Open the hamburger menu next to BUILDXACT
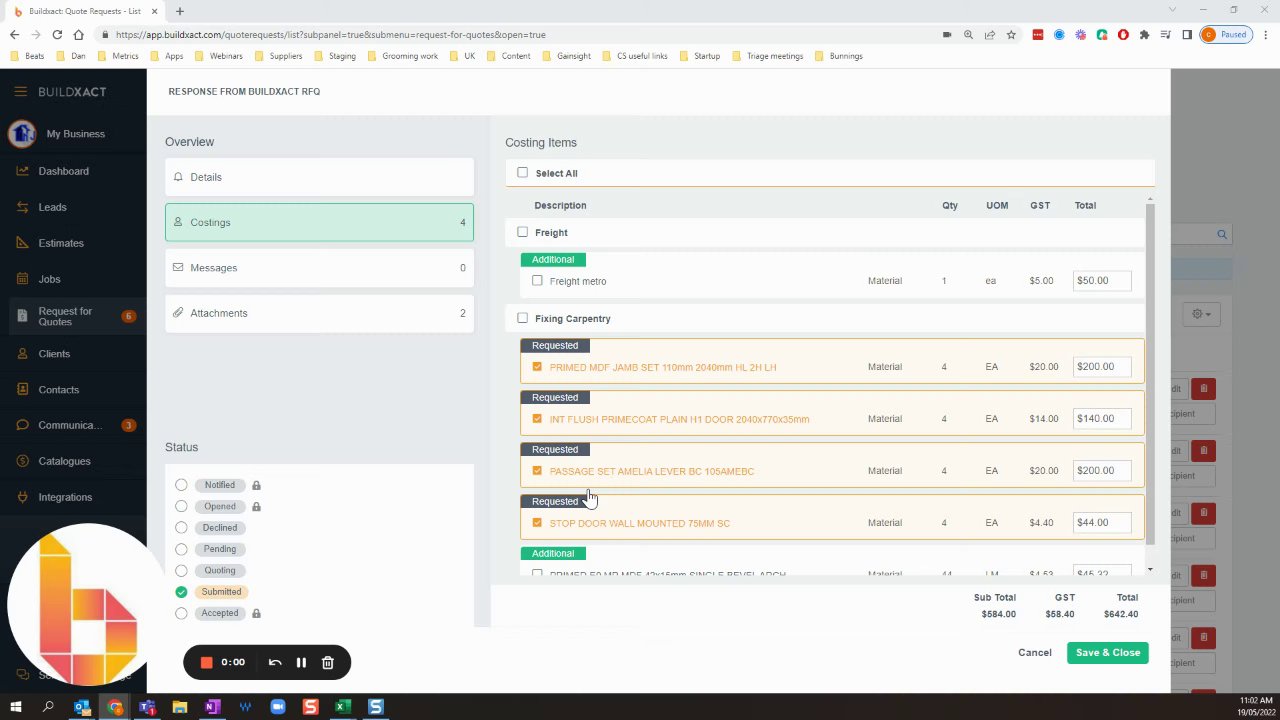 20,91
